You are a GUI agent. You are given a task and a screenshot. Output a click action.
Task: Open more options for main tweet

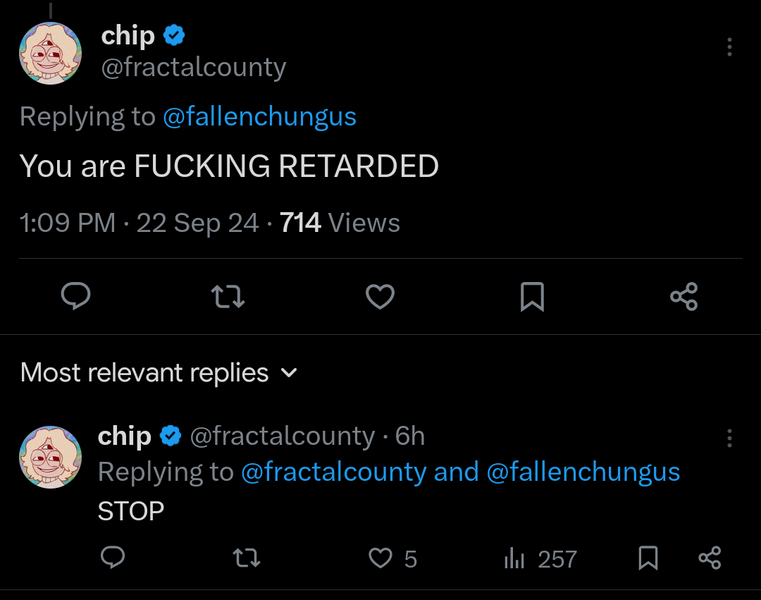(730, 47)
